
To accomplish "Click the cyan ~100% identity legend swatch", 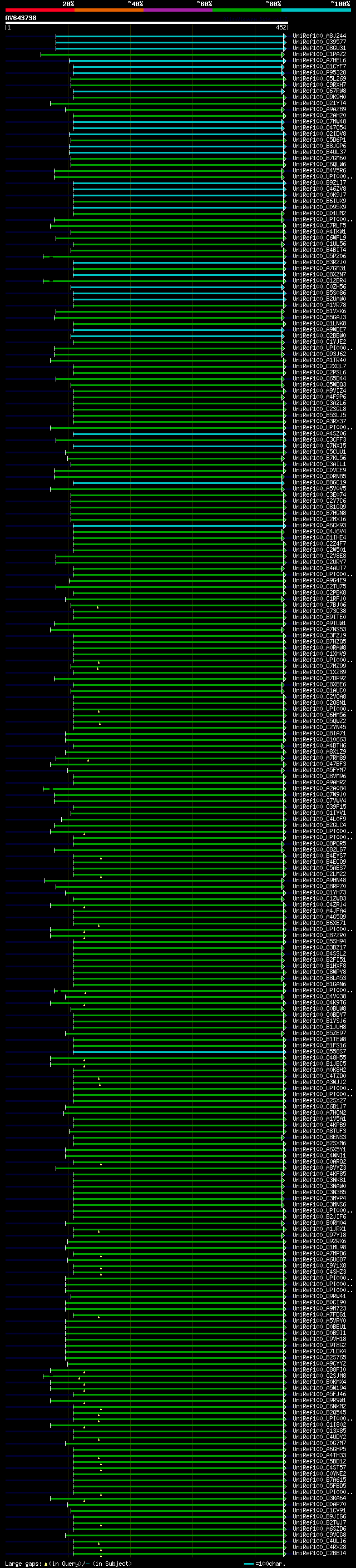I will (316, 10).
